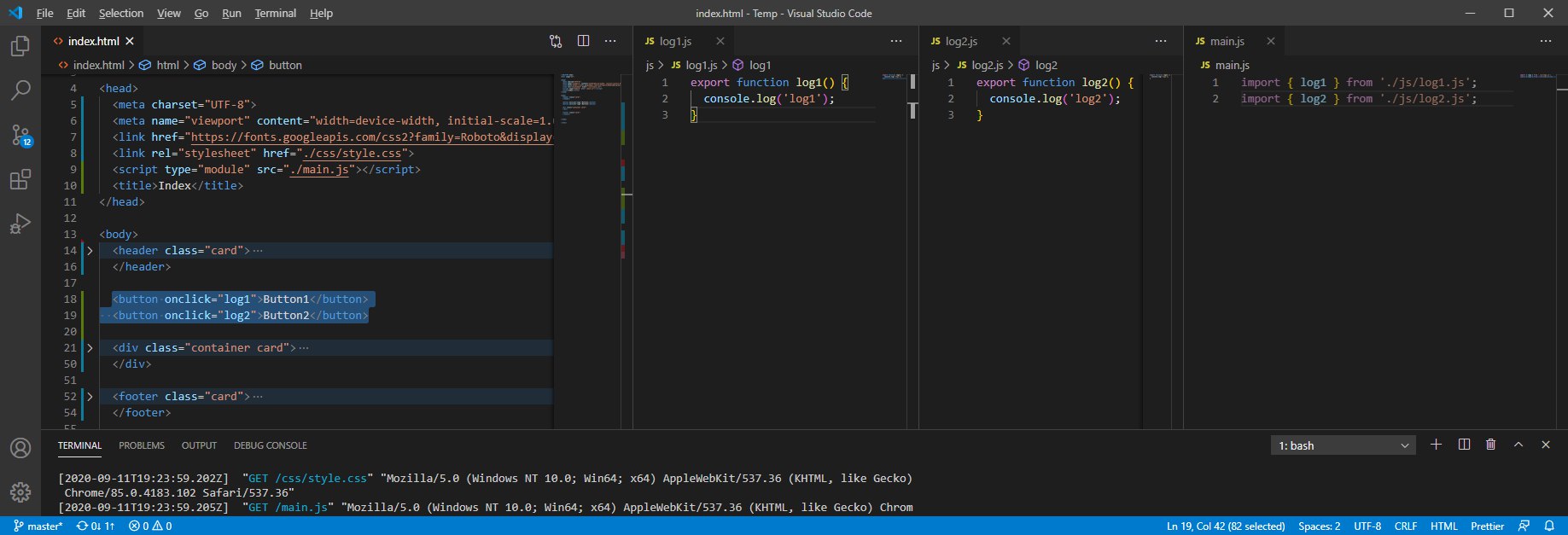
Task: Open the Extensions view
Action: [20, 179]
